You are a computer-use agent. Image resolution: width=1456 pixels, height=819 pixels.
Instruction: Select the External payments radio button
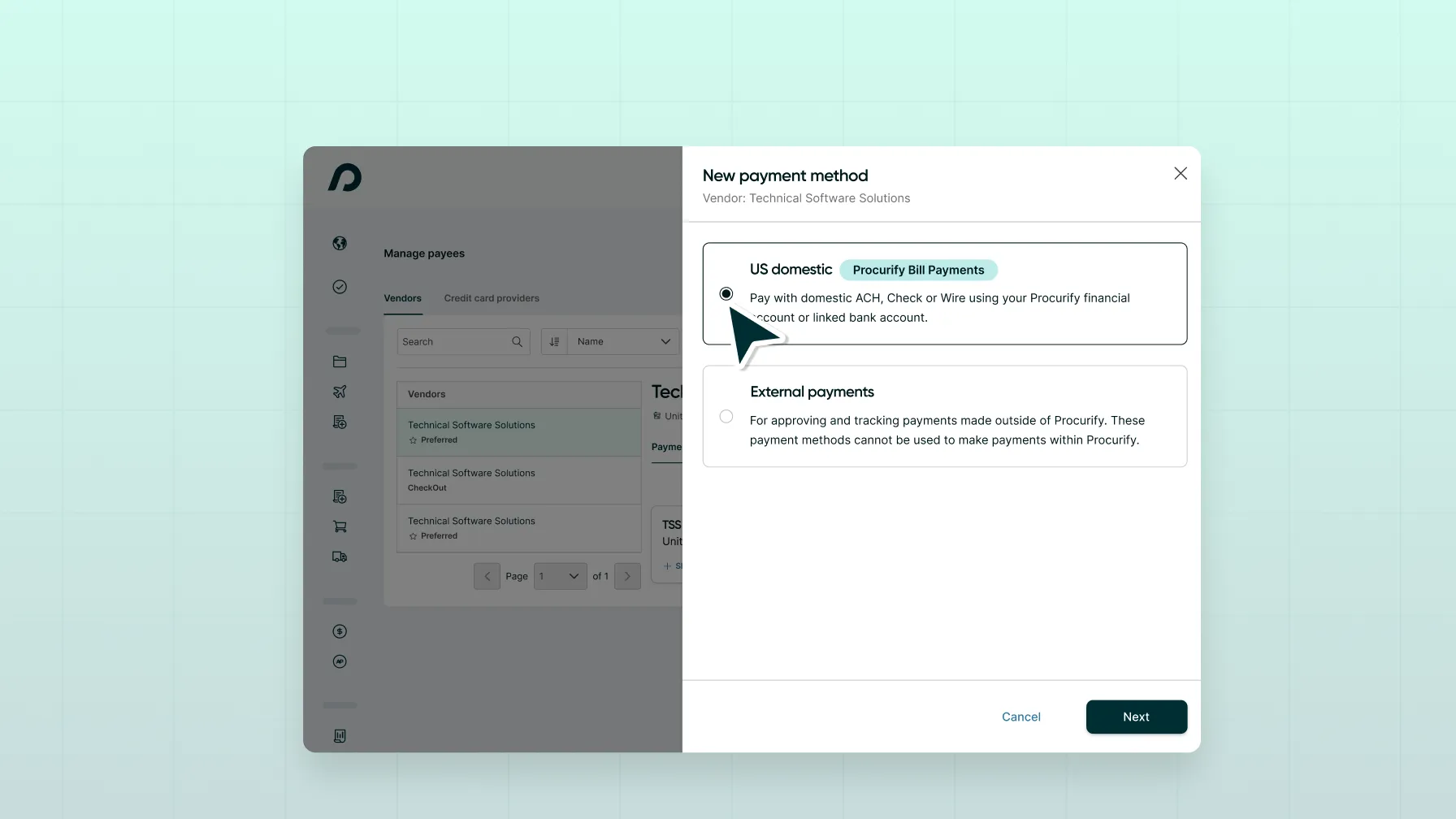[726, 417]
